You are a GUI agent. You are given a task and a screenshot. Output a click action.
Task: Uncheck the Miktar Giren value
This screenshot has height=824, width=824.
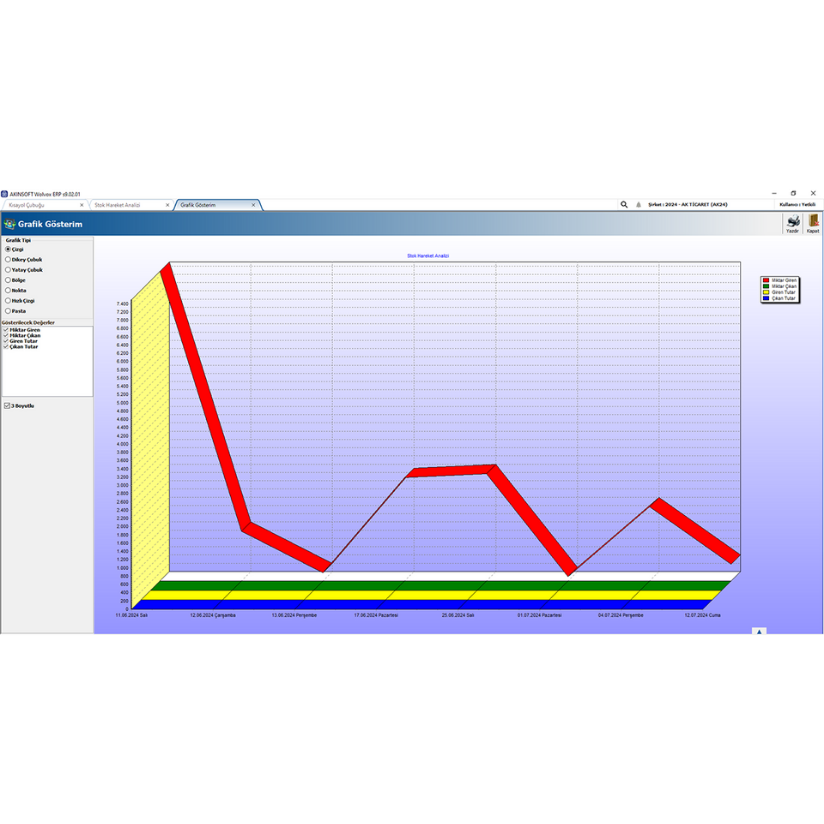click(6, 330)
